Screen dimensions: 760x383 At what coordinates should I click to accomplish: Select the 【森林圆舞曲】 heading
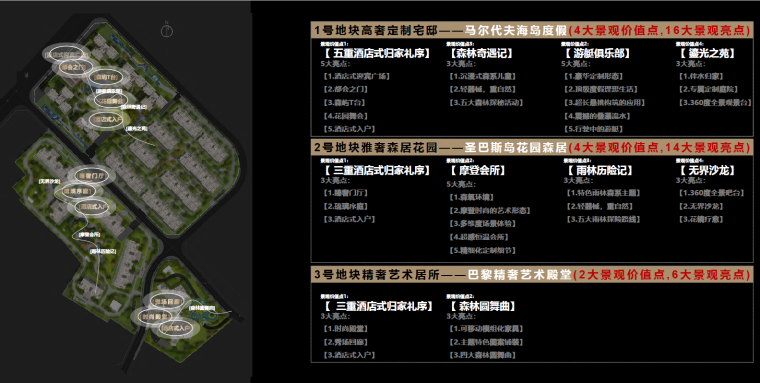482,306
